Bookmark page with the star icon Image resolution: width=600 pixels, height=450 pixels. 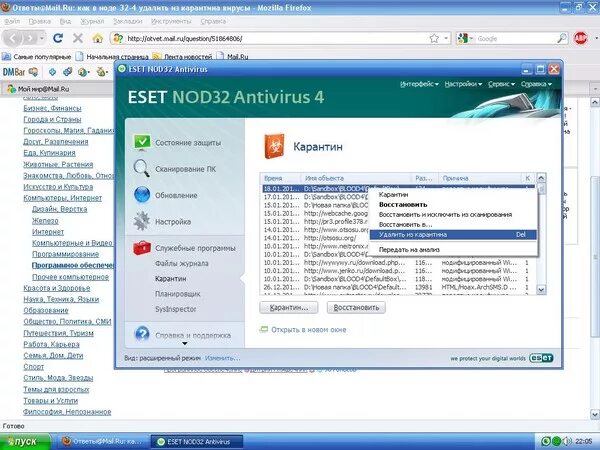pos(434,38)
